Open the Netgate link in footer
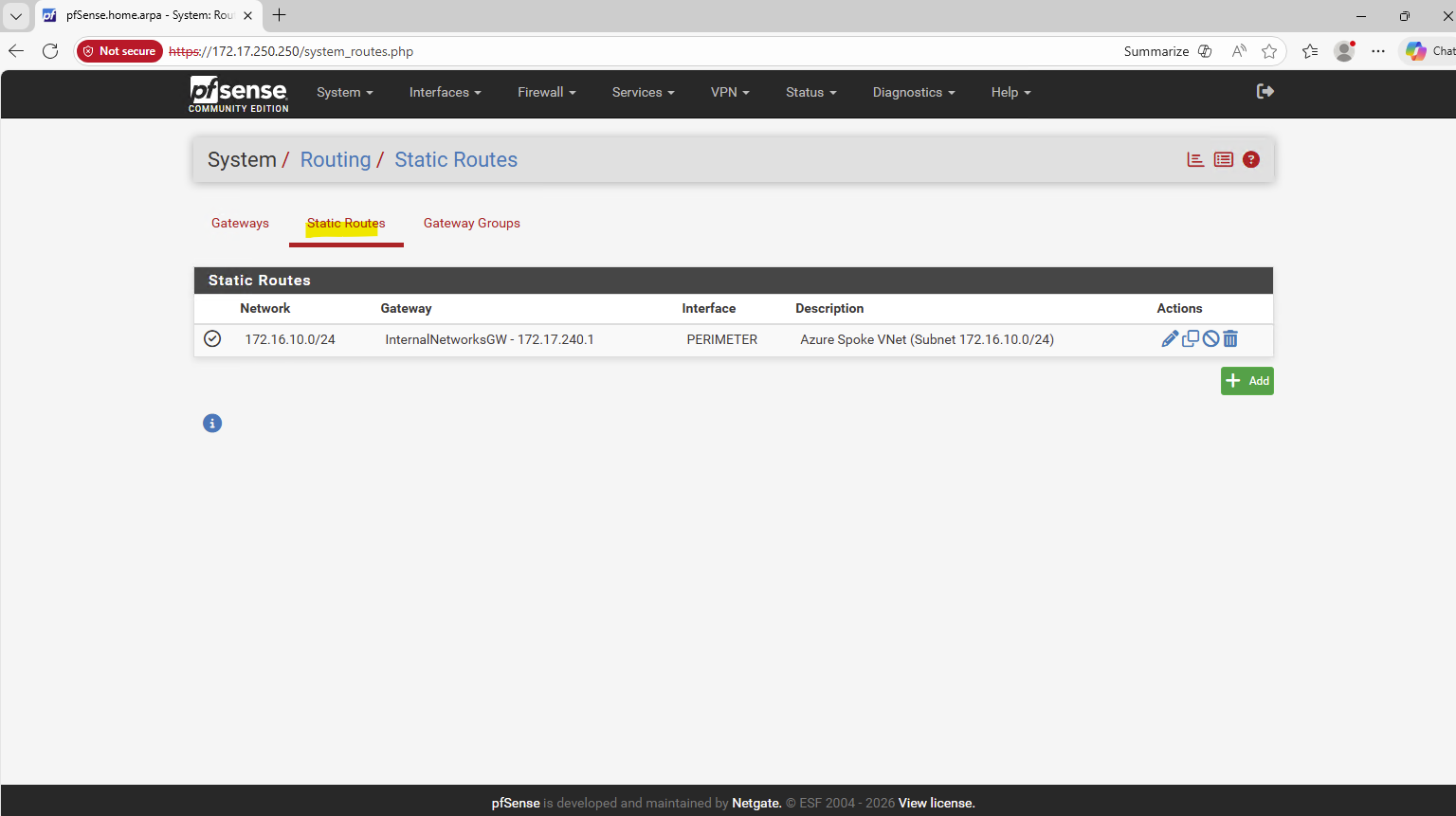The width and height of the screenshot is (1456, 816). [756, 803]
